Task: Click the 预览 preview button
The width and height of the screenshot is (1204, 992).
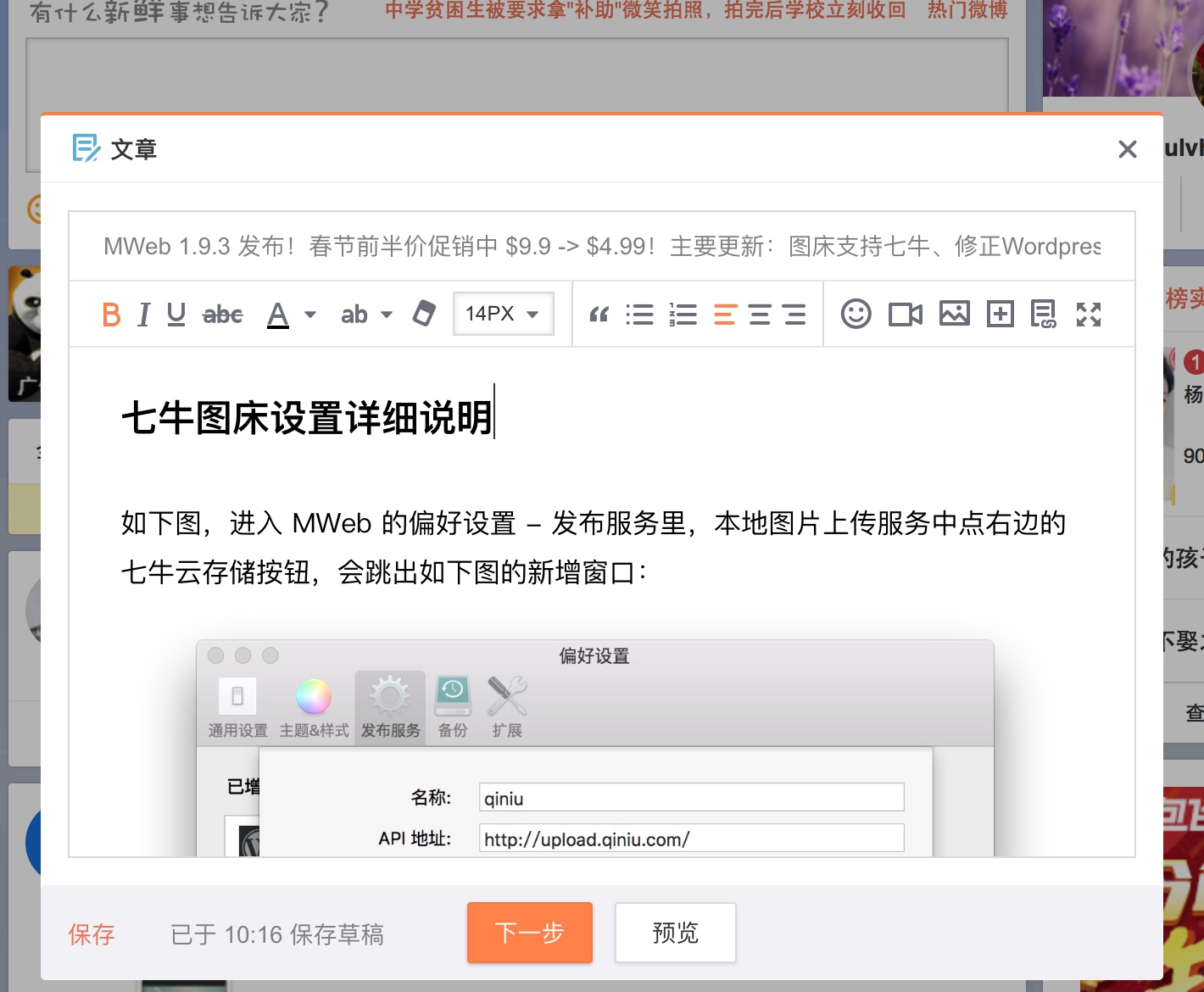Action: tap(676, 933)
